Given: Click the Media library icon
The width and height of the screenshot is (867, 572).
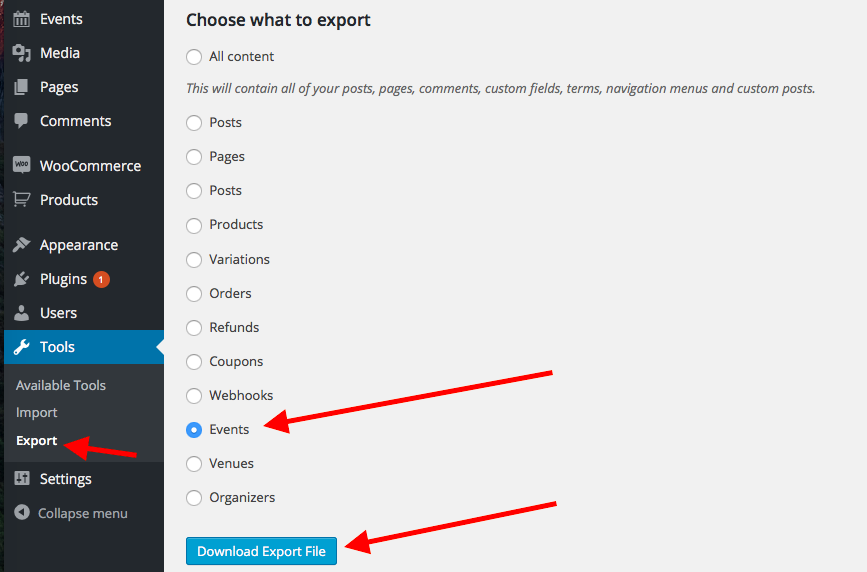Looking at the screenshot, I should 21,53.
